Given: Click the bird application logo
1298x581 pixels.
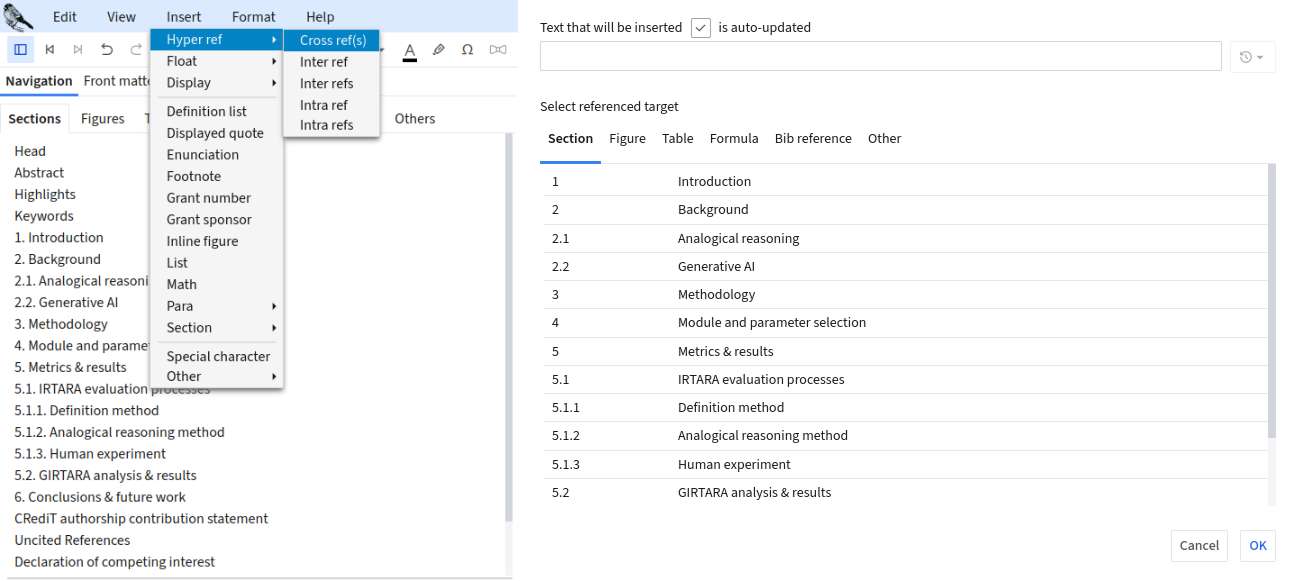Looking at the screenshot, I should 19,17.
